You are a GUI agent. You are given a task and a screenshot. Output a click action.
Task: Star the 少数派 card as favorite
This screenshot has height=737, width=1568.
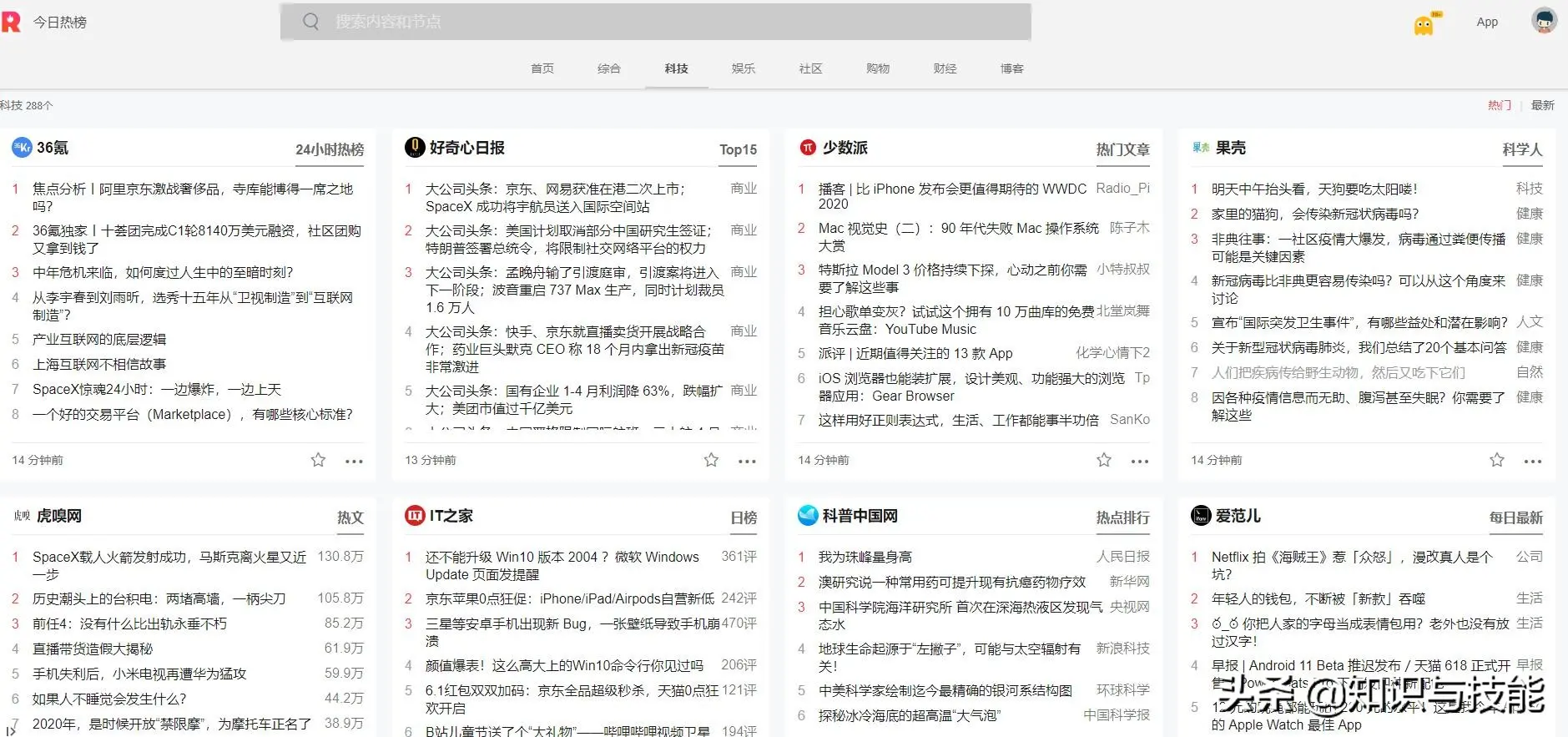click(x=1104, y=460)
